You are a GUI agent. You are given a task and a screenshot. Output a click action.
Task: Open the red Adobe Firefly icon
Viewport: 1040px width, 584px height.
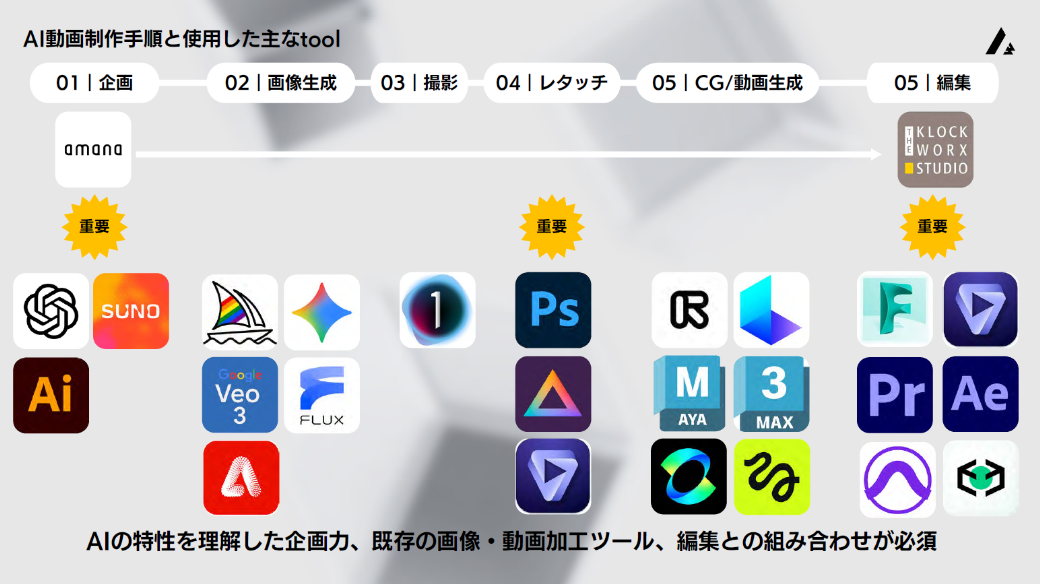241,477
